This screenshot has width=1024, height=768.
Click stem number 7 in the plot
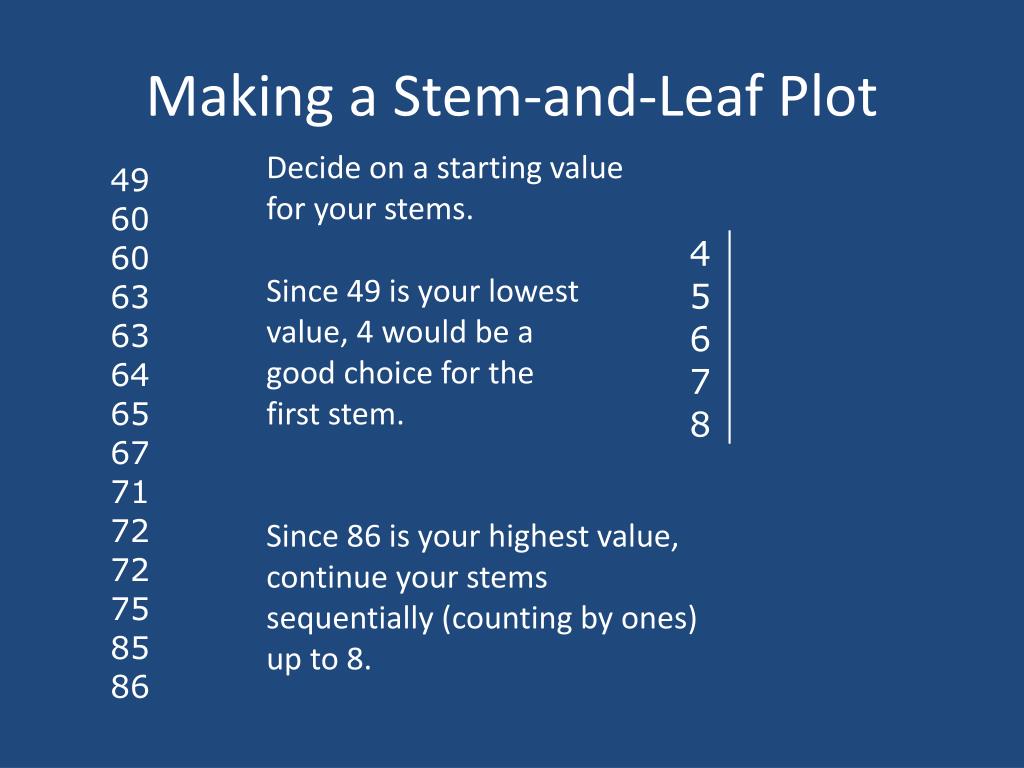(x=700, y=381)
